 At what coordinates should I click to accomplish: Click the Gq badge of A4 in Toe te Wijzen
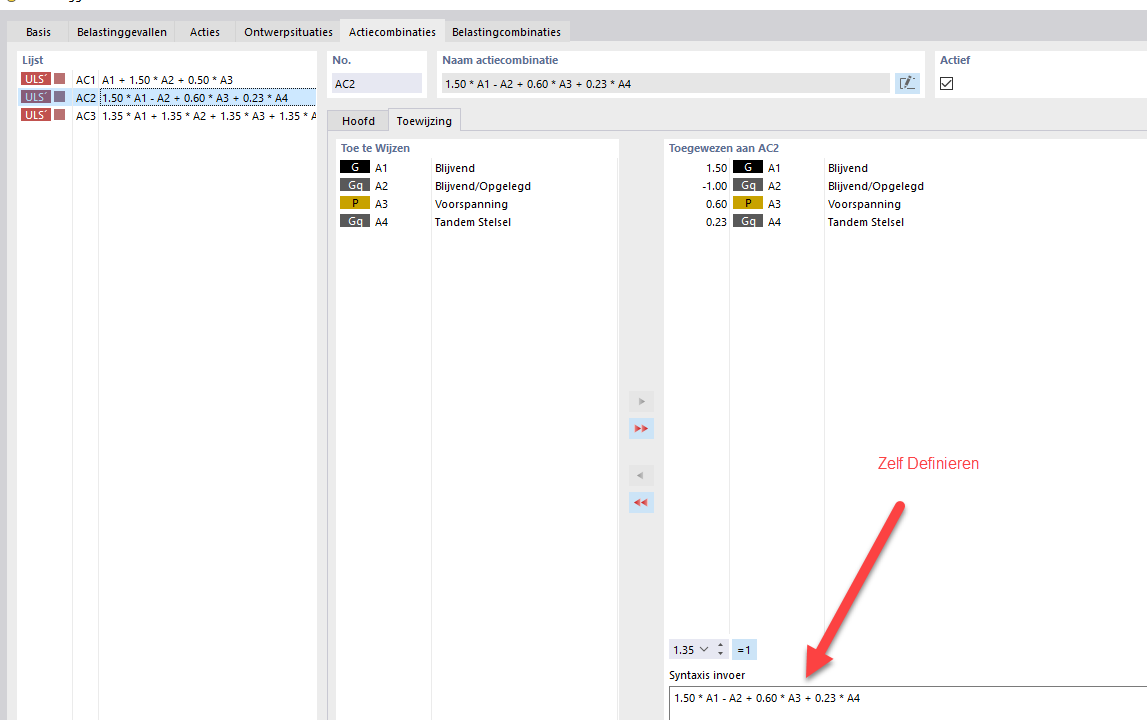[x=355, y=222]
